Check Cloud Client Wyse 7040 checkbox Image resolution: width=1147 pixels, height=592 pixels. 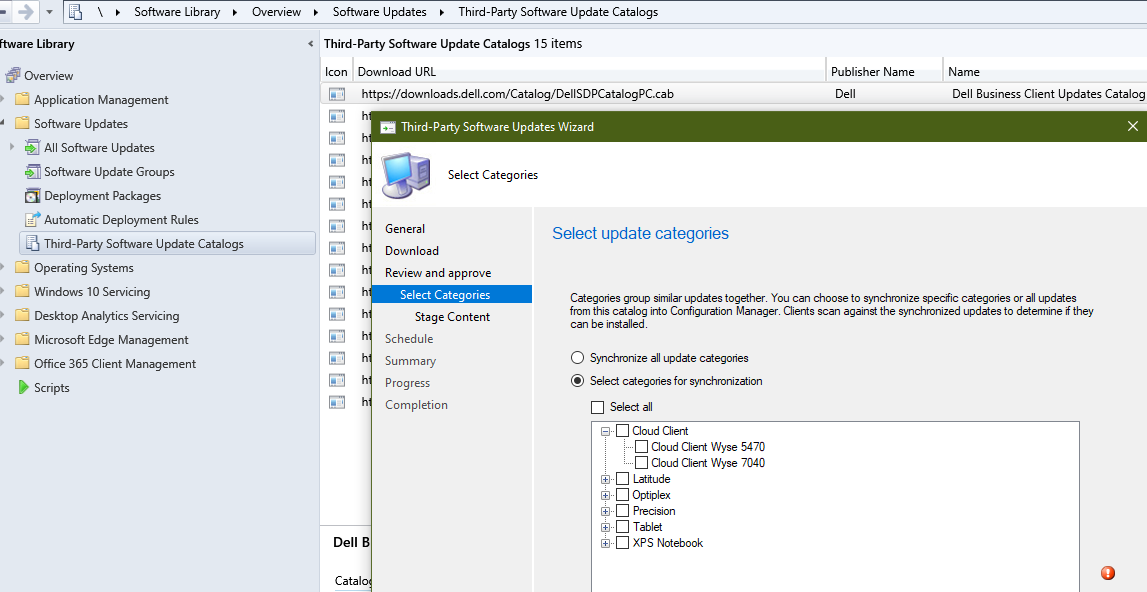[642, 462]
